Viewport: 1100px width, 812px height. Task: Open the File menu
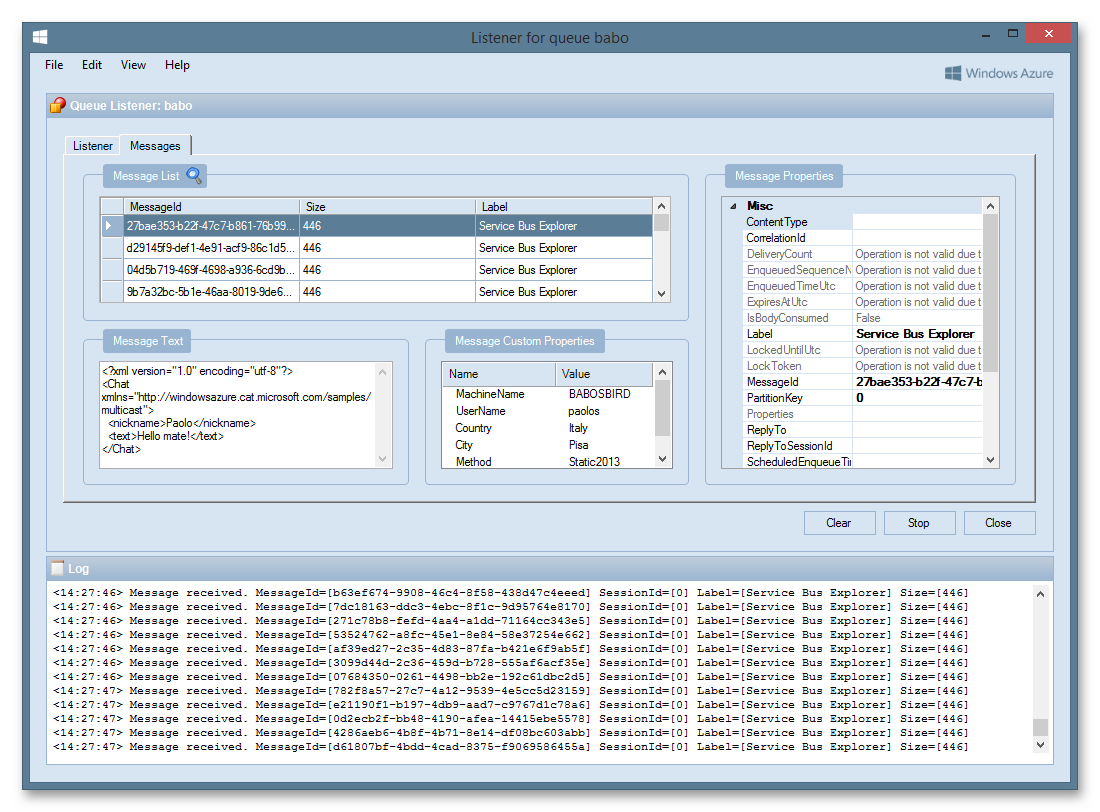pyautogui.click(x=54, y=65)
